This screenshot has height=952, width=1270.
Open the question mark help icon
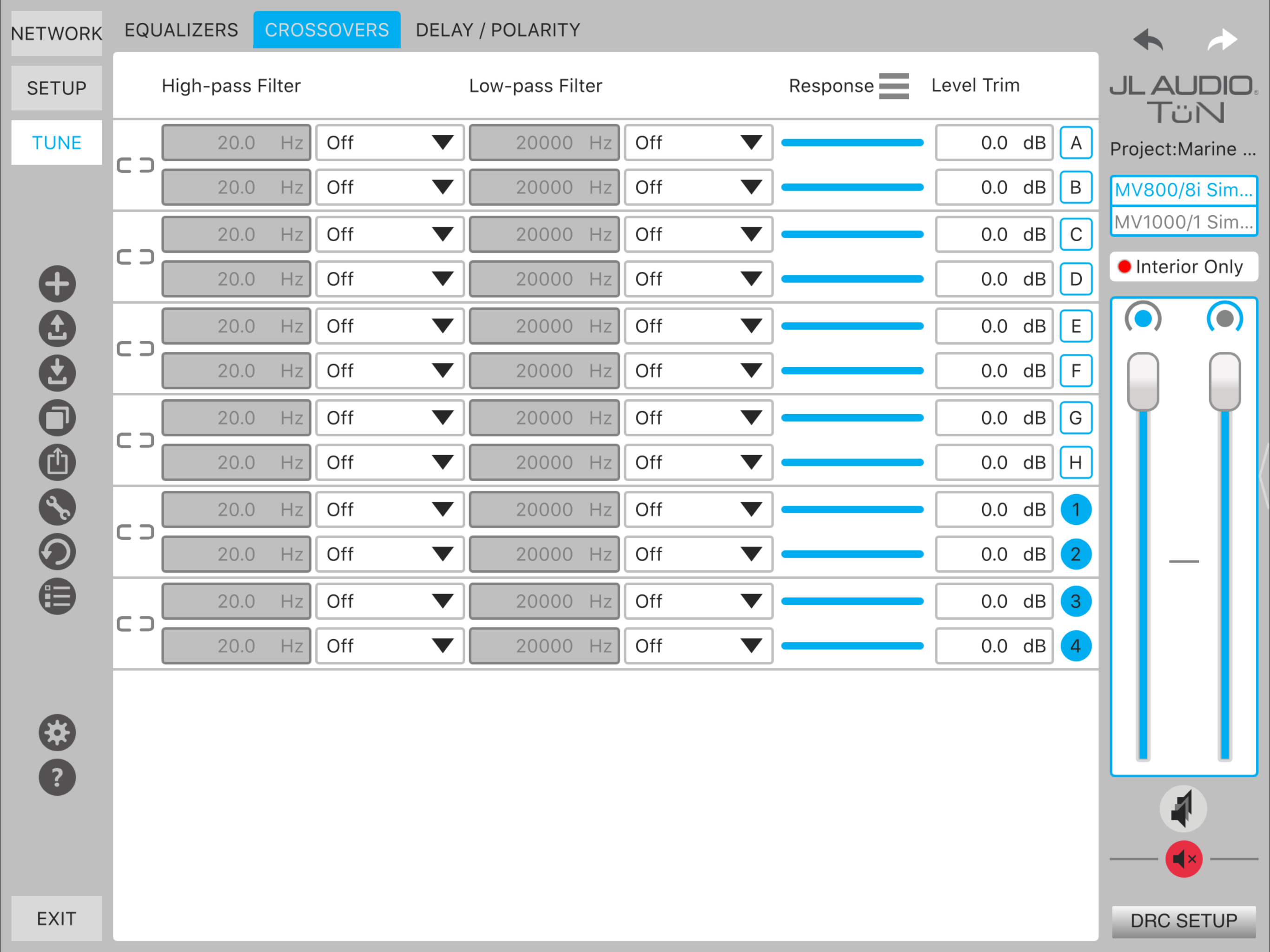click(57, 777)
